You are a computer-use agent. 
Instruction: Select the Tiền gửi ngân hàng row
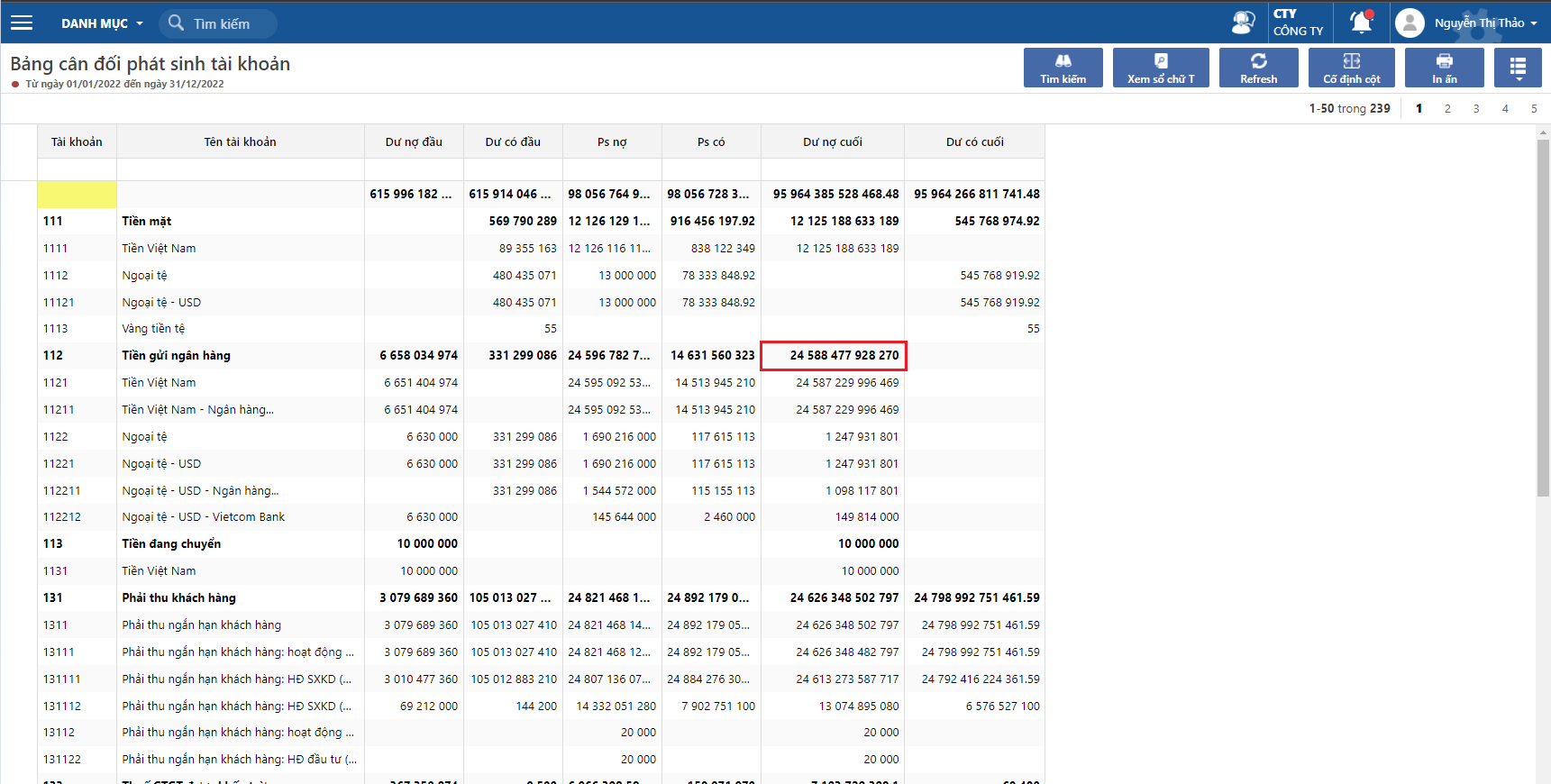pyautogui.click(x=176, y=356)
